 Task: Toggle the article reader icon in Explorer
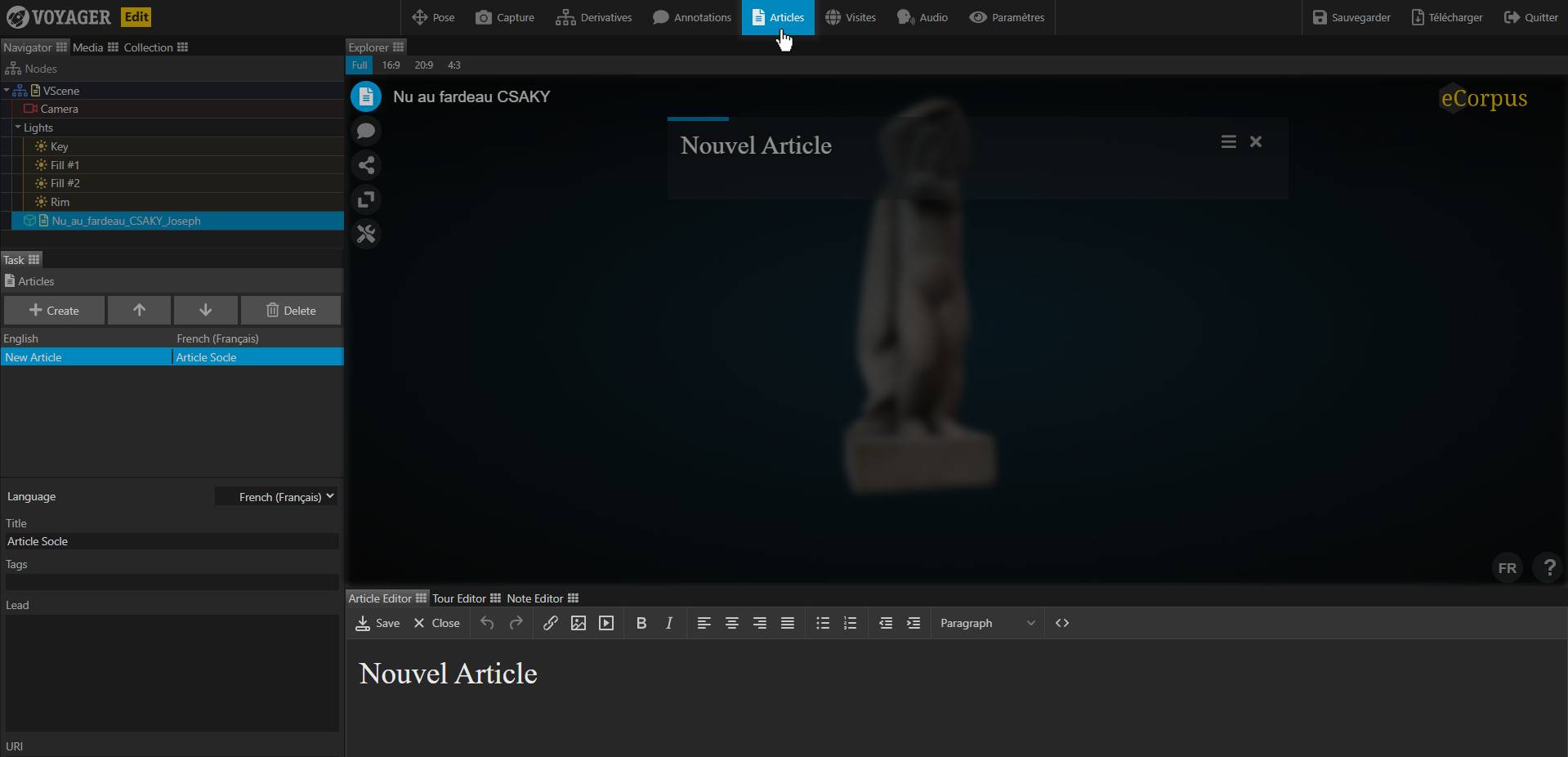click(366, 96)
